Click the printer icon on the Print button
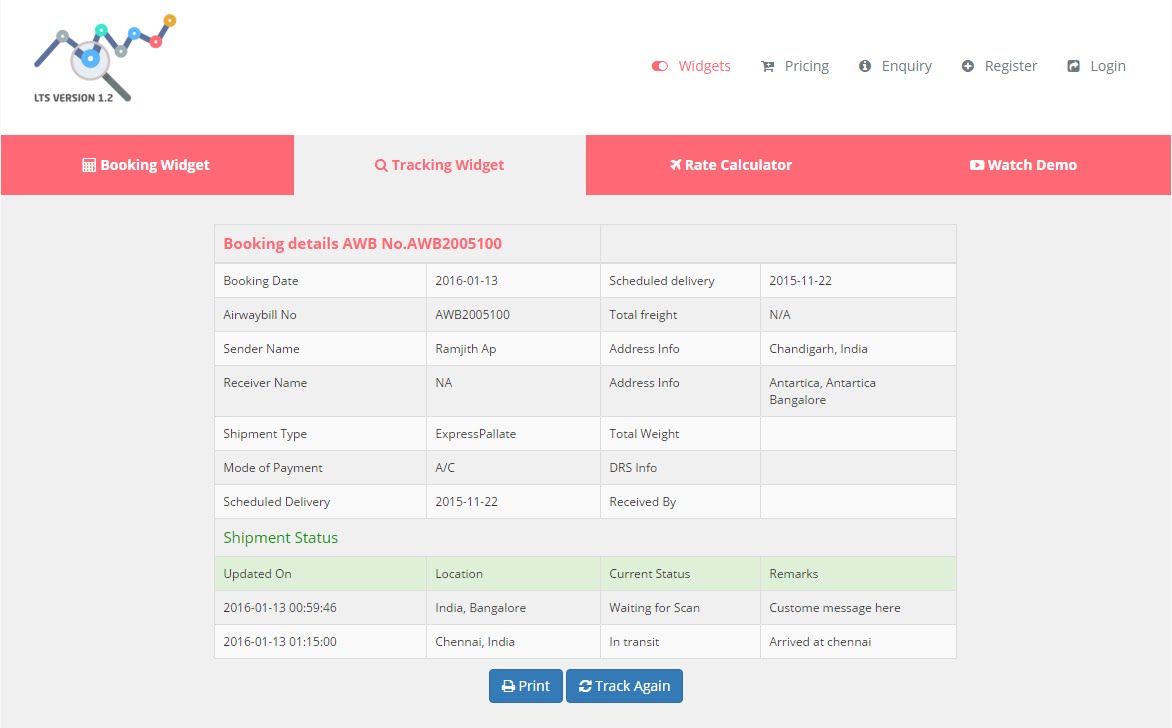1172x728 pixels. (509, 686)
